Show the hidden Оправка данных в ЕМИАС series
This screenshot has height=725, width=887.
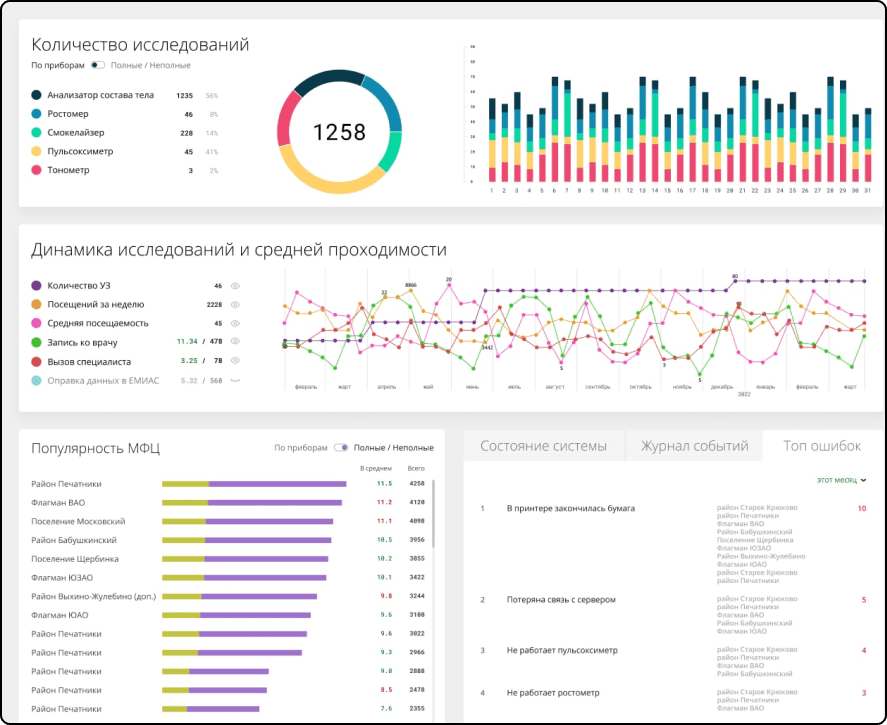click(235, 381)
